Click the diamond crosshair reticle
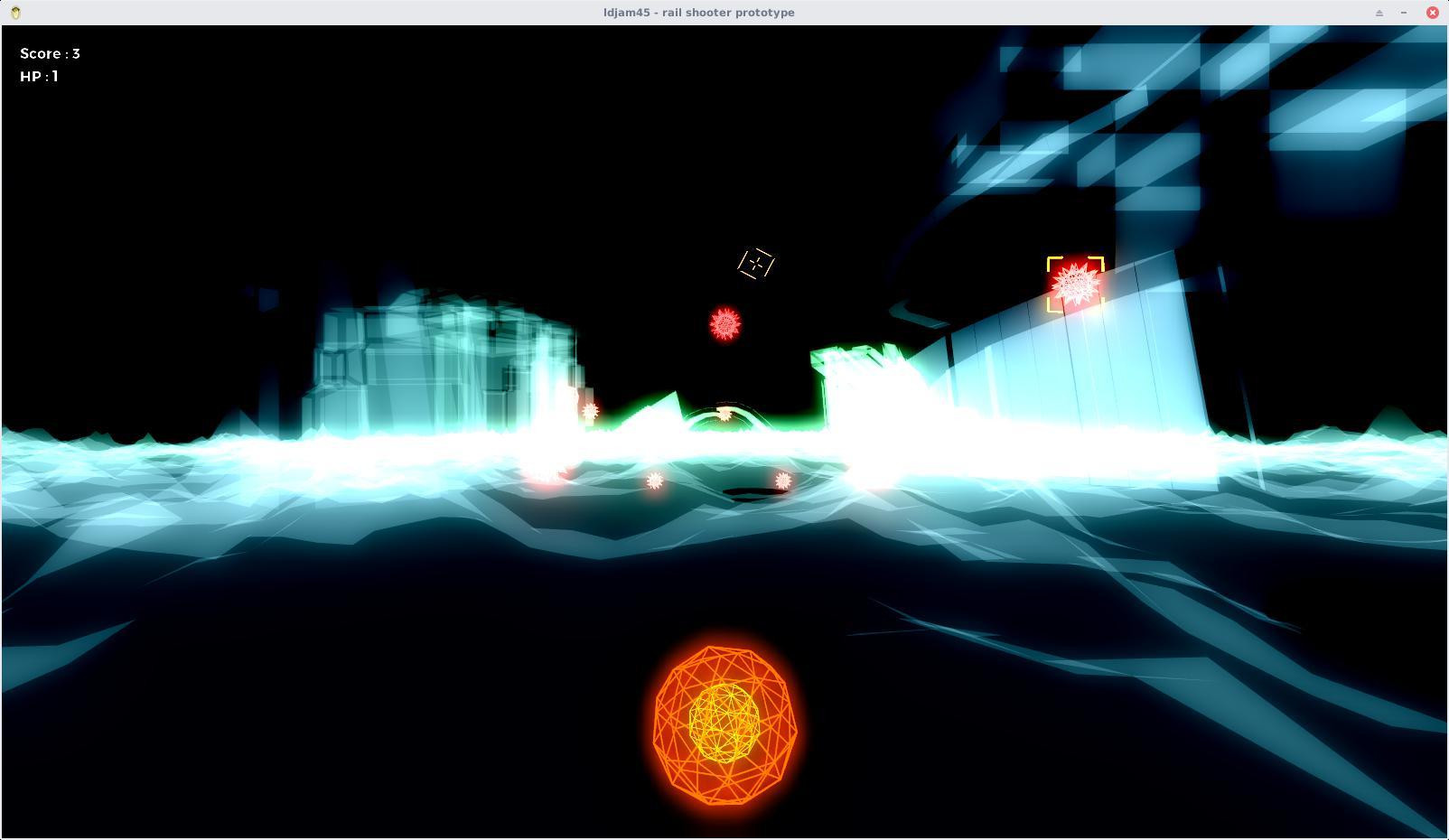The height and width of the screenshot is (840, 1449). 756,264
